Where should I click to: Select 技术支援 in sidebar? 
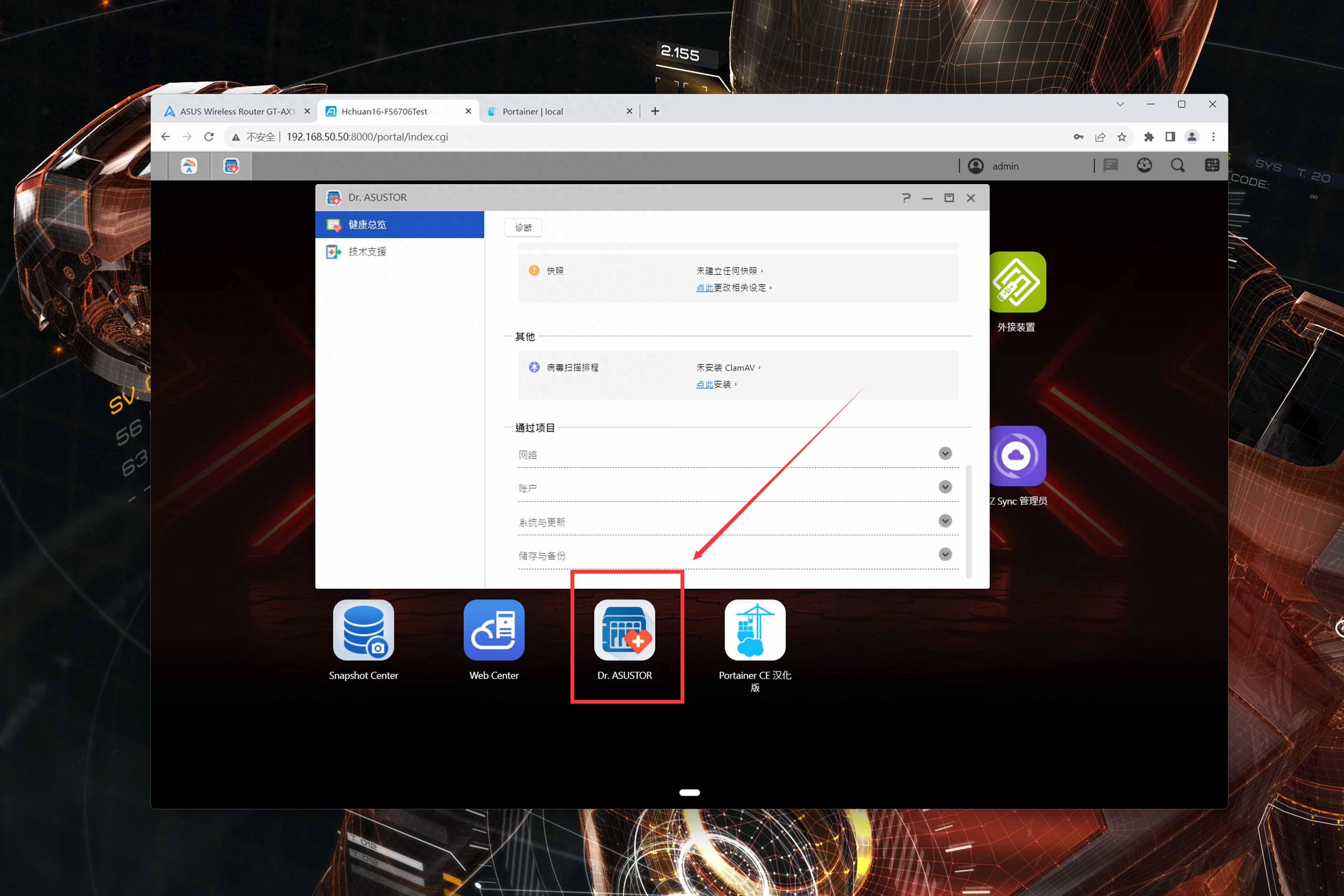coord(400,251)
